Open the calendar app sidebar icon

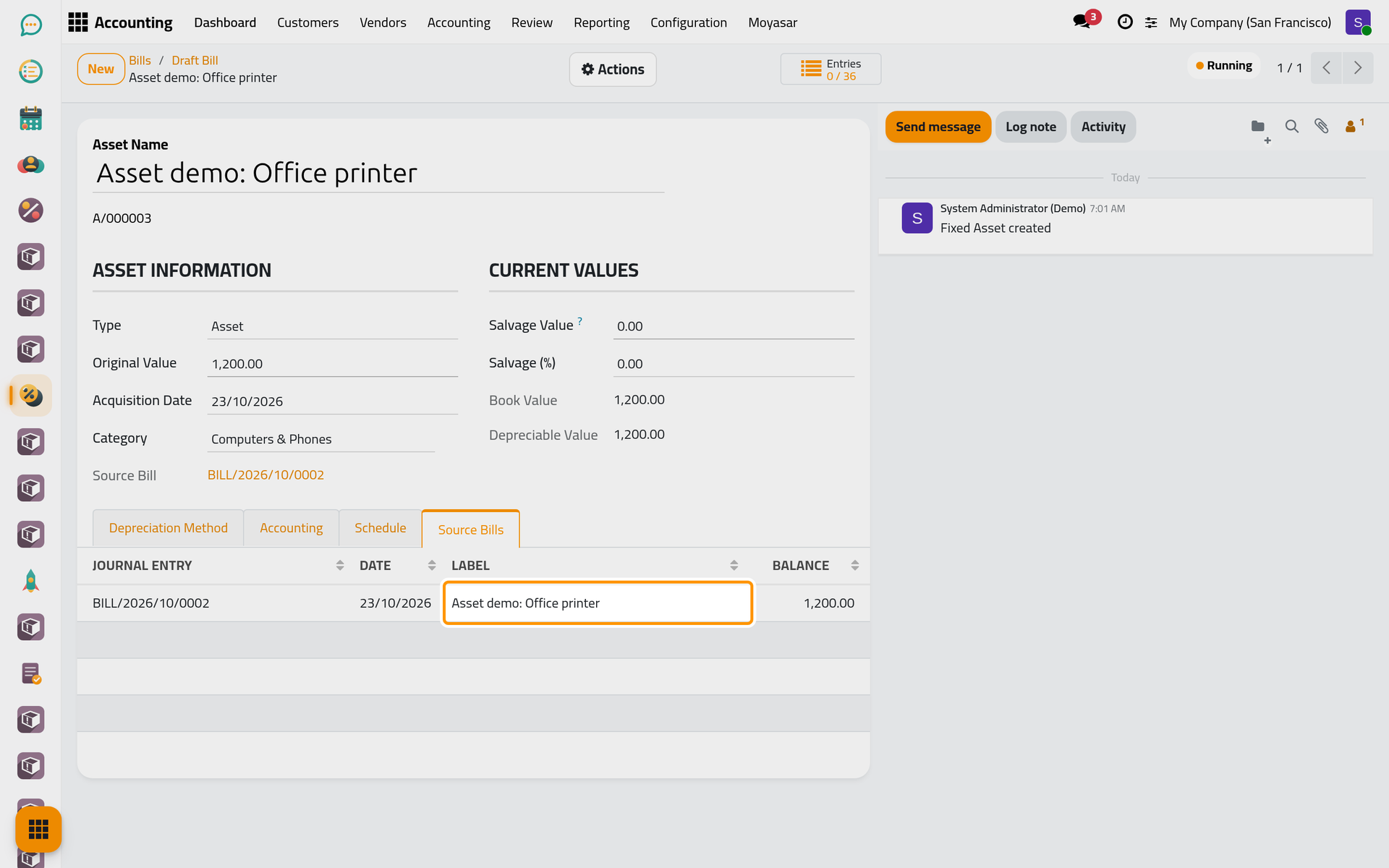coord(30,118)
